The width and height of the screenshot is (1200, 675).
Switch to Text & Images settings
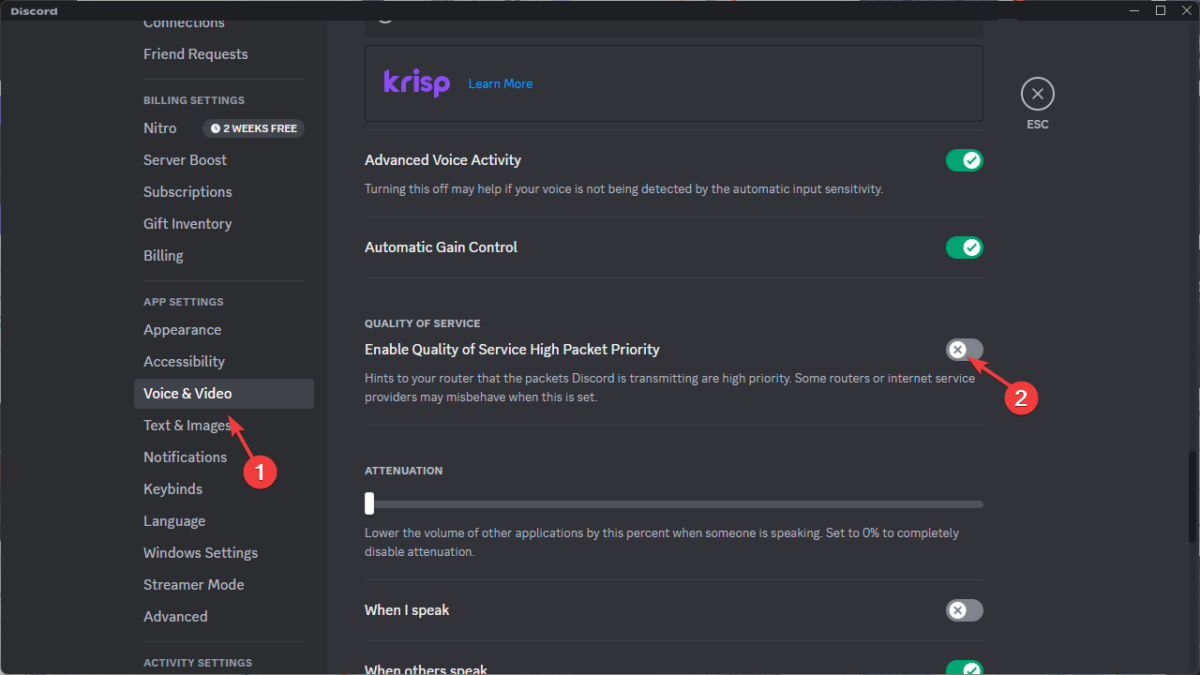click(x=188, y=425)
